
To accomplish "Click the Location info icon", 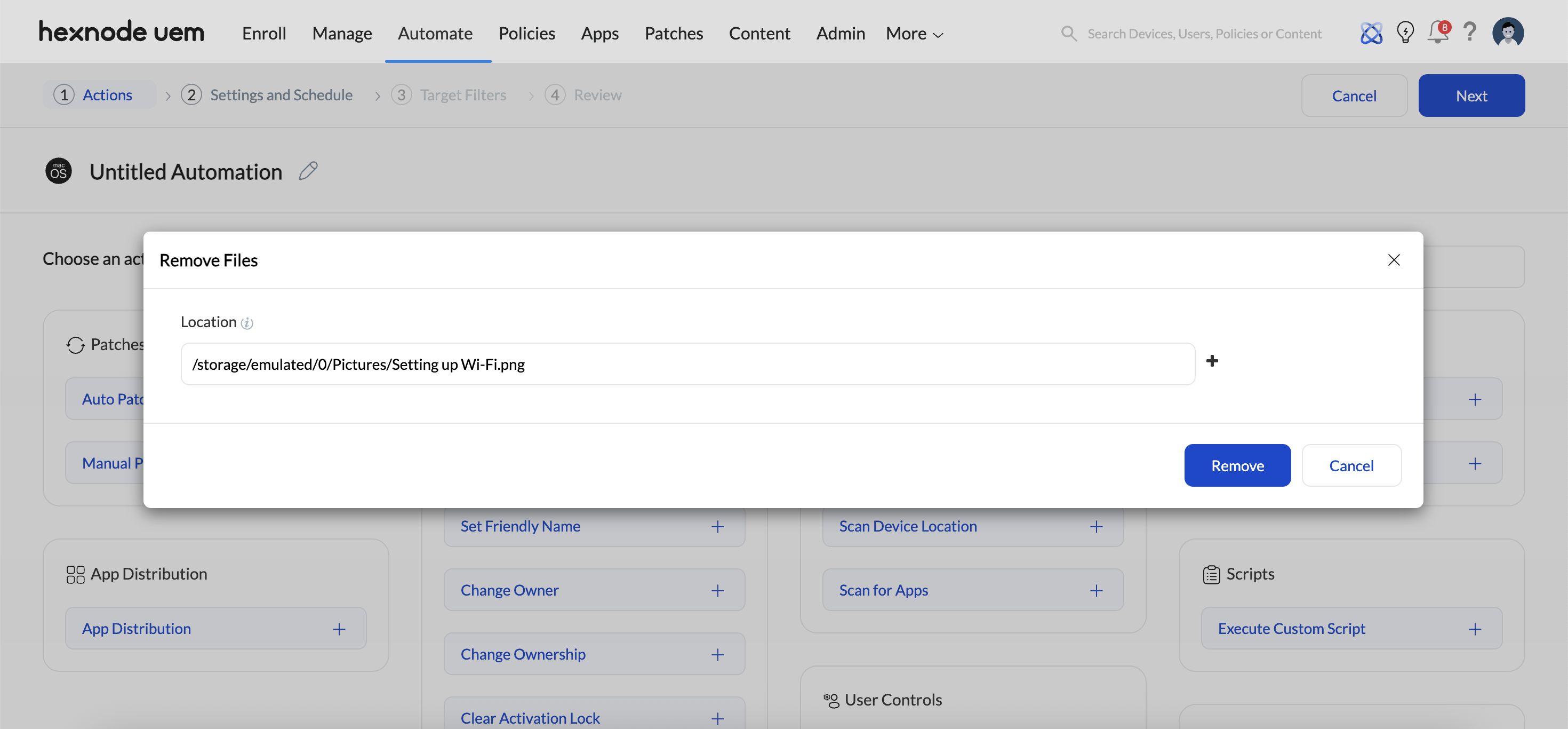I will 246,323.
